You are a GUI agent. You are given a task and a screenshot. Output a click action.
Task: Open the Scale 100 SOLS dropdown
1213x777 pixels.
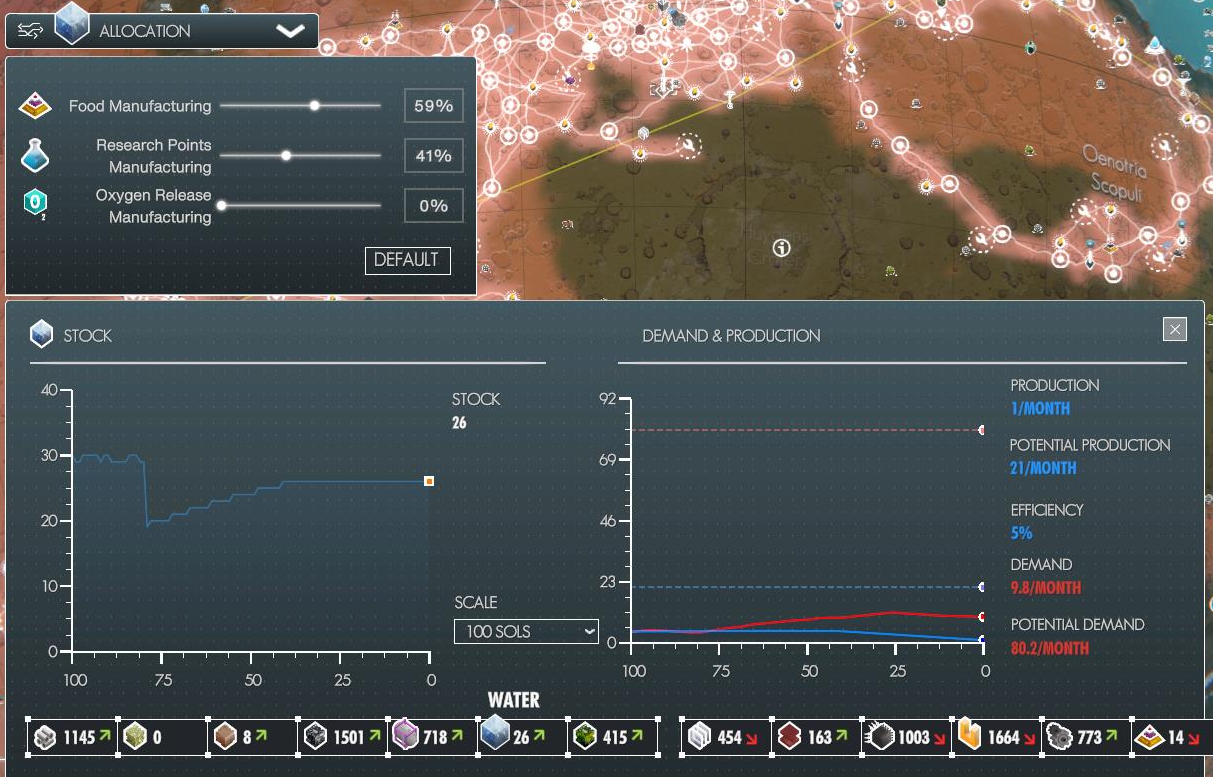coord(526,632)
